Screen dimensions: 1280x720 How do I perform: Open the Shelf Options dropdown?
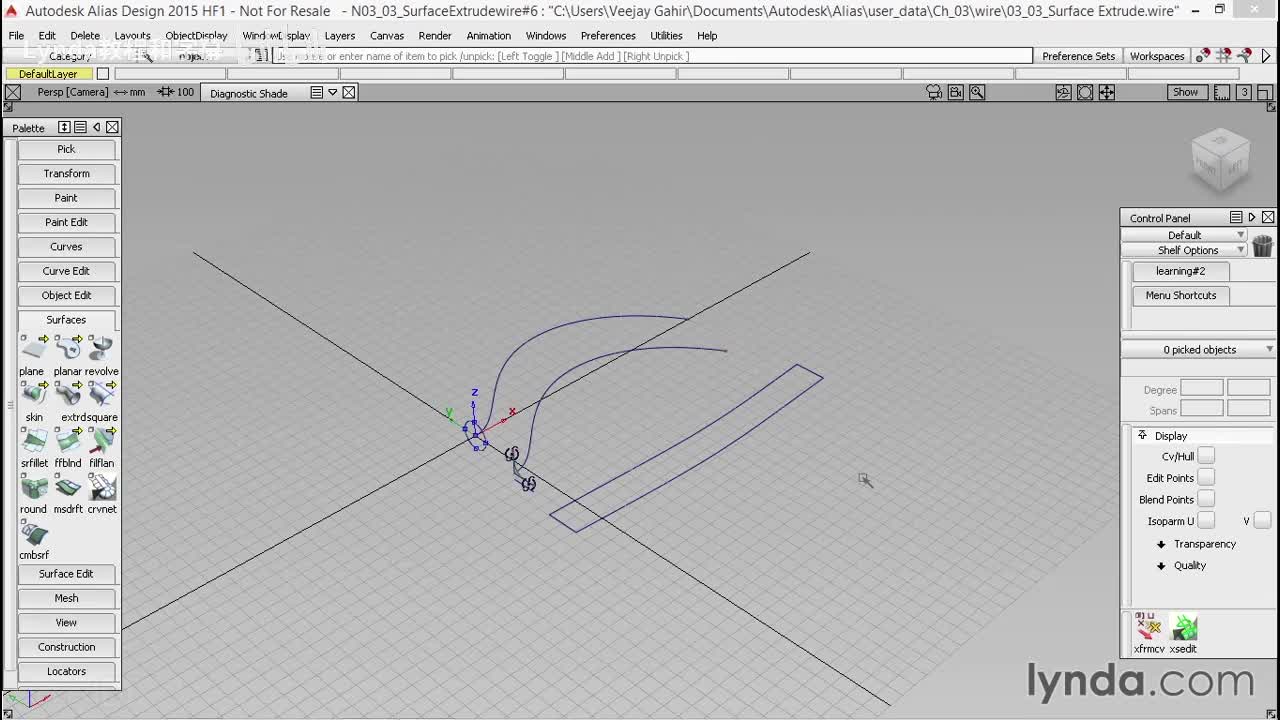click(1185, 250)
